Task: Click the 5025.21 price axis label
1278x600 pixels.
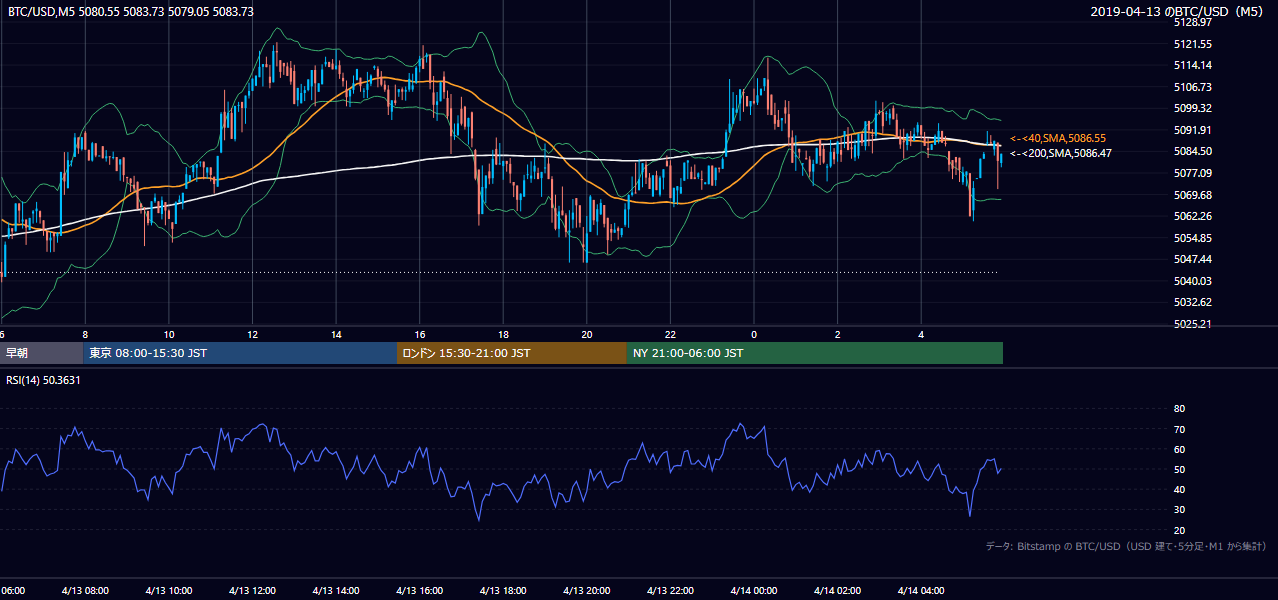Action: [x=1194, y=324]
